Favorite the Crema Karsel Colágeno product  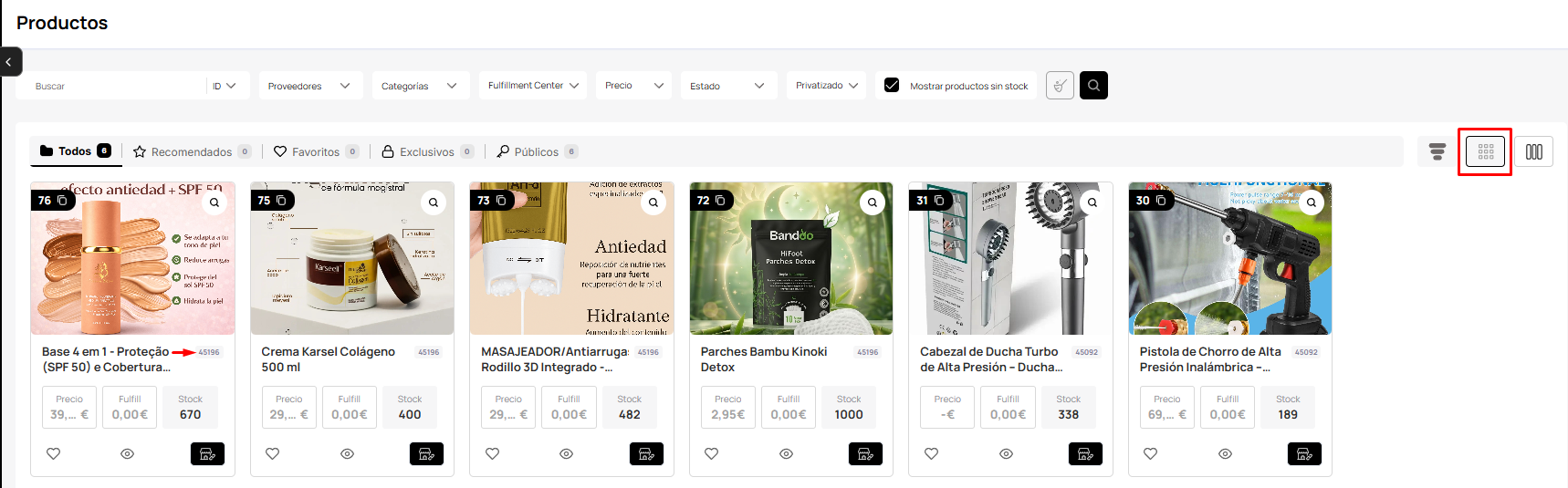pyautogui.click(x=272, y=453)
